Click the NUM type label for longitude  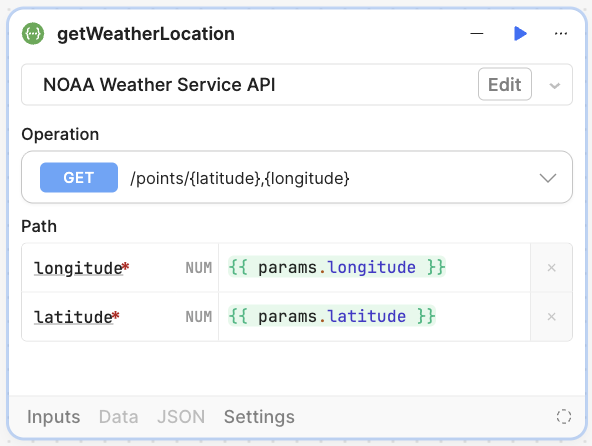tap(199, 268)
